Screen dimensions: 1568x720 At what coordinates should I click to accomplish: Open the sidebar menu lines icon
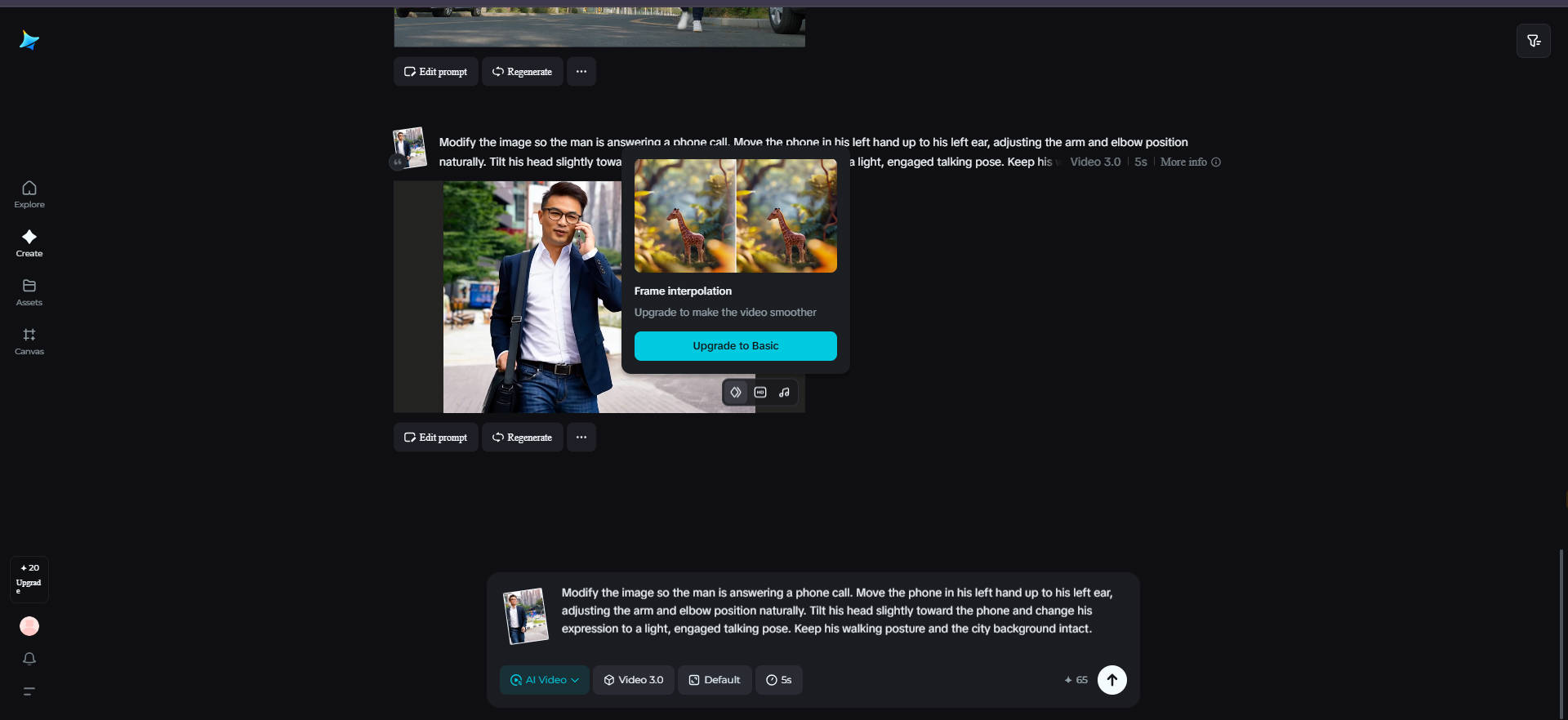(29, 691)
